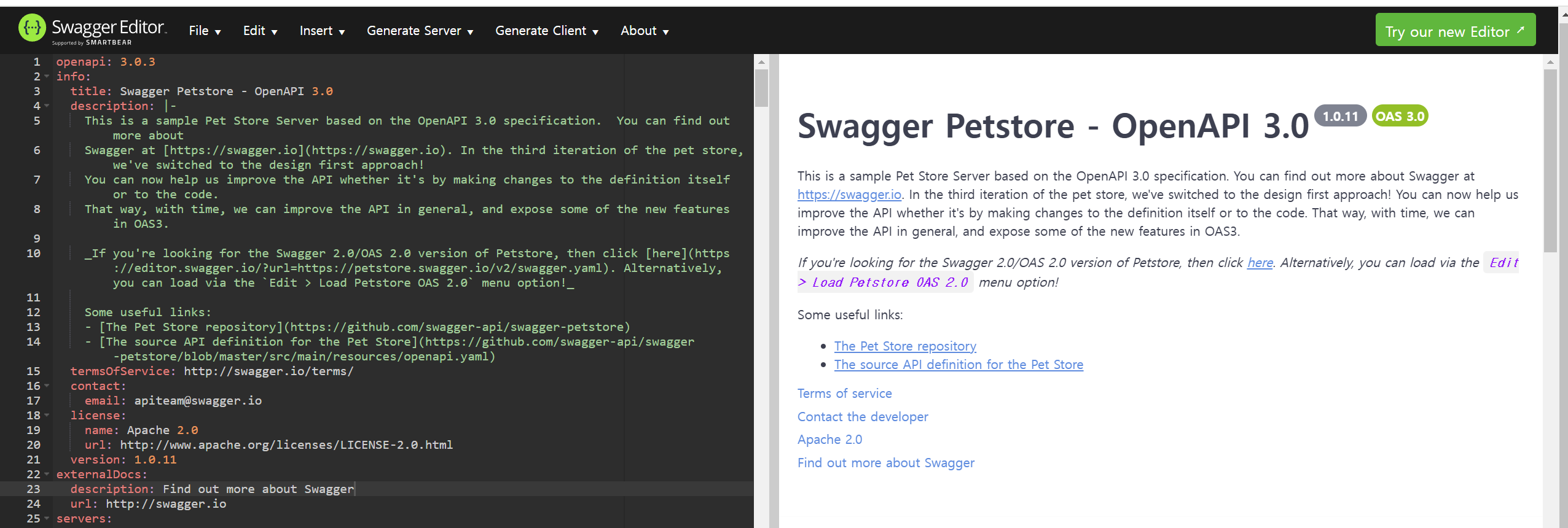Open the Apache 2.0 license link
Image resolution: width=1568 pixels, height=528 pixels.
click(829, 440)
